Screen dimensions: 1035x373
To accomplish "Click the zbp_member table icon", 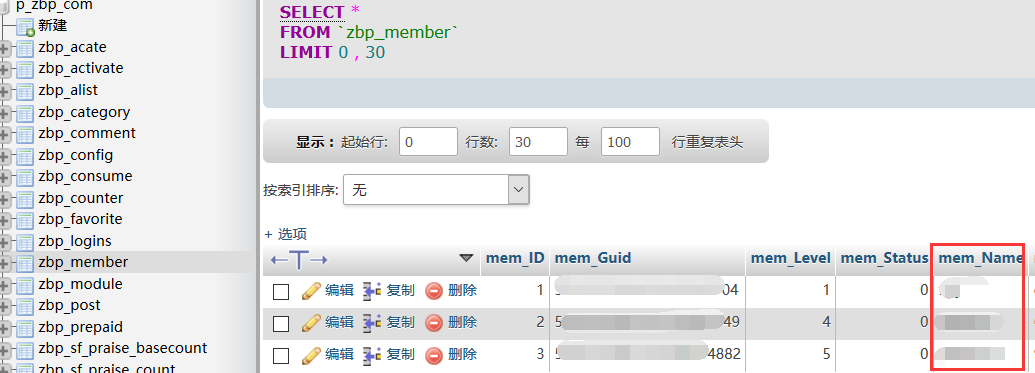I will (24, 263).
